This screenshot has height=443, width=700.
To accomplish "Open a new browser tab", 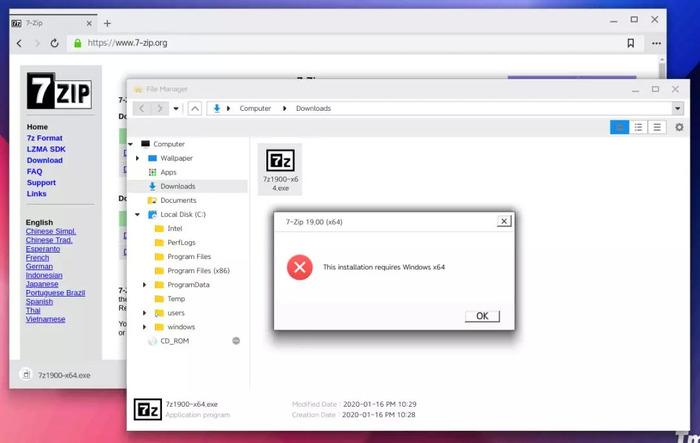I will [107, 23].
